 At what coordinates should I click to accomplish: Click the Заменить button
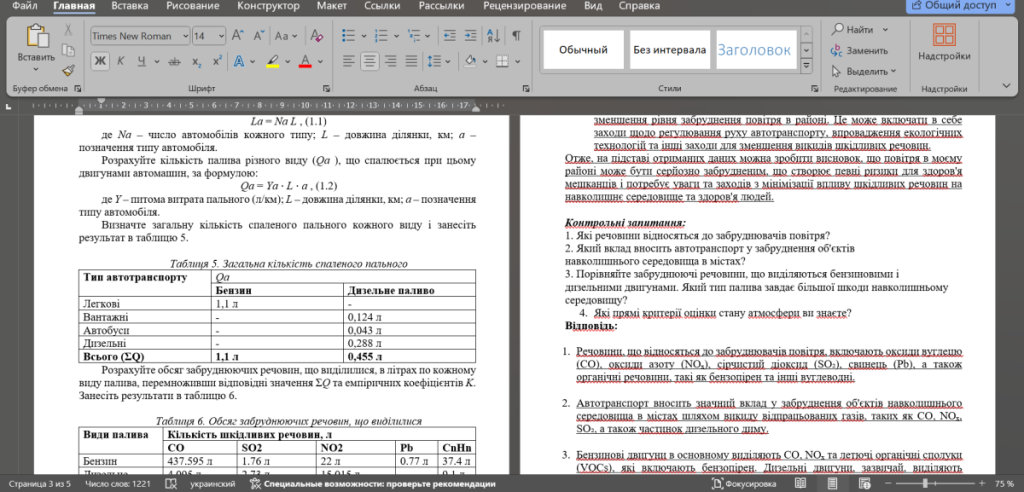point(858,50)
